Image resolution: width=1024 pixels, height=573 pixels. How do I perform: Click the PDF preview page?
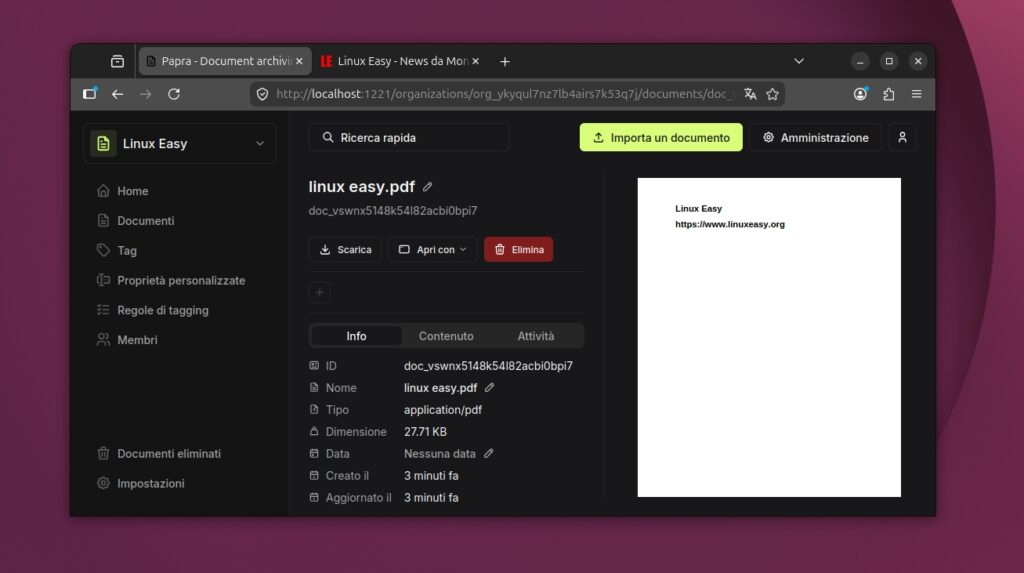pyautogui.click(x=769, y=337)
